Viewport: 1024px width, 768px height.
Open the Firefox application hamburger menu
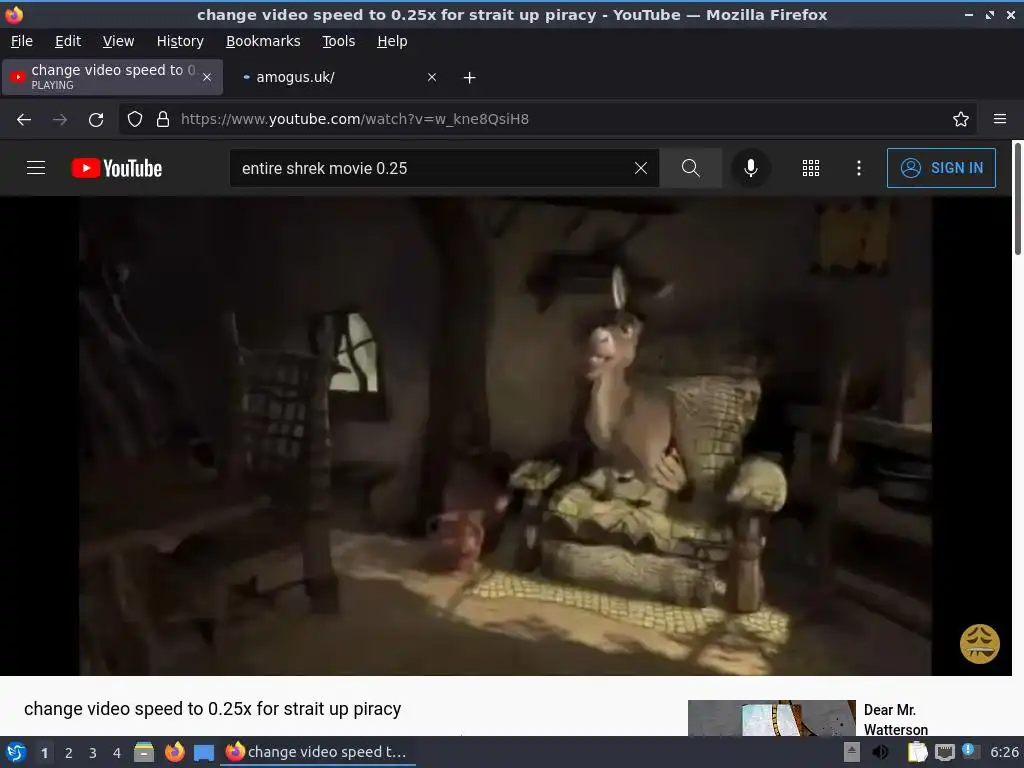click(1000, 119)
